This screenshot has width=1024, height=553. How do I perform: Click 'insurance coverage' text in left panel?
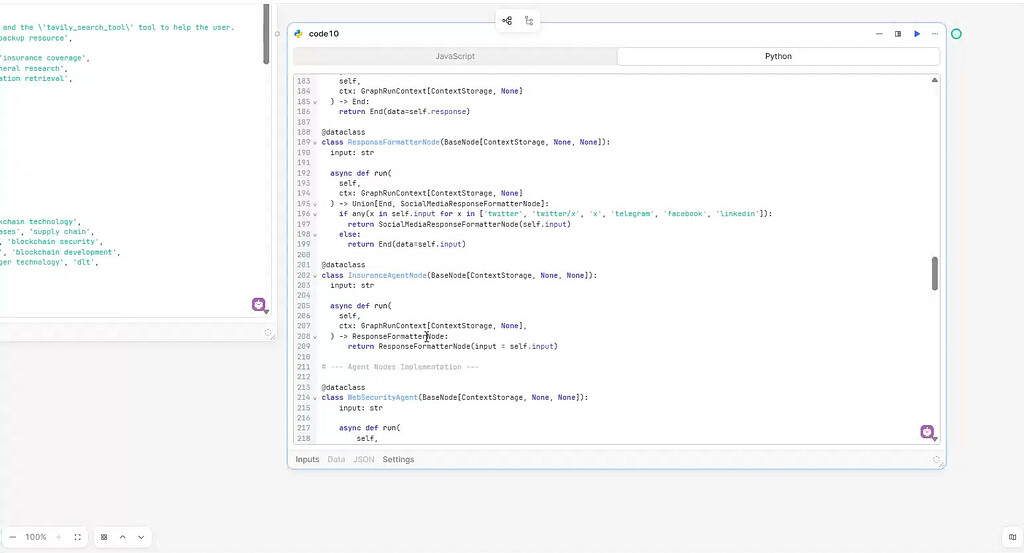43,58
